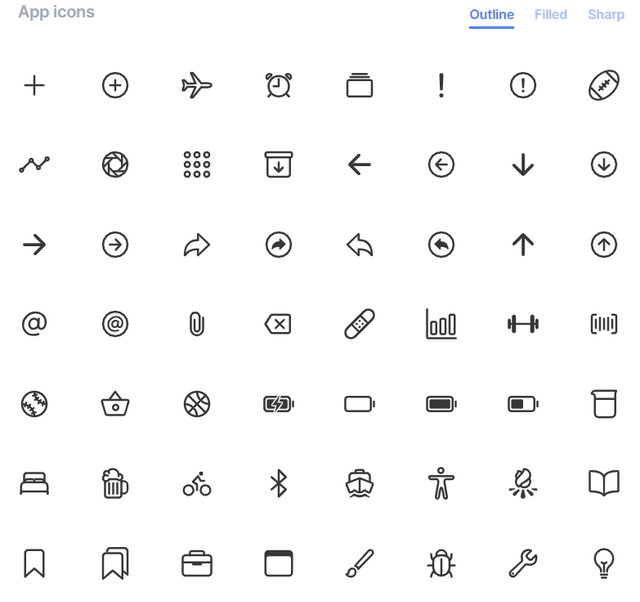
Task: Click the beer mug icon
Action: (115, 484)
